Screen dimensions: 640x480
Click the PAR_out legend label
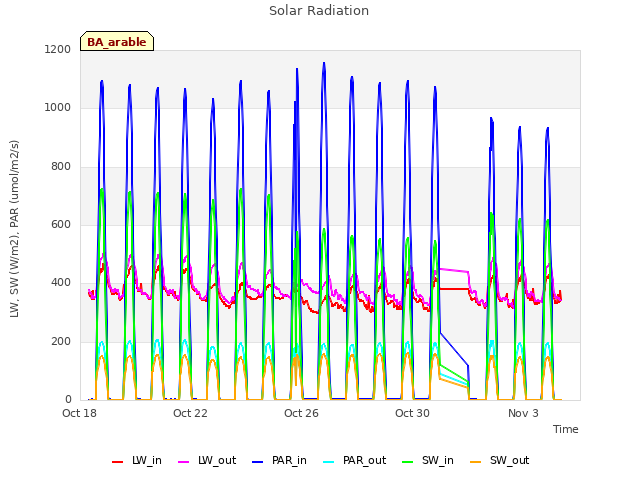pyautogui.click(x=364, y=461)
